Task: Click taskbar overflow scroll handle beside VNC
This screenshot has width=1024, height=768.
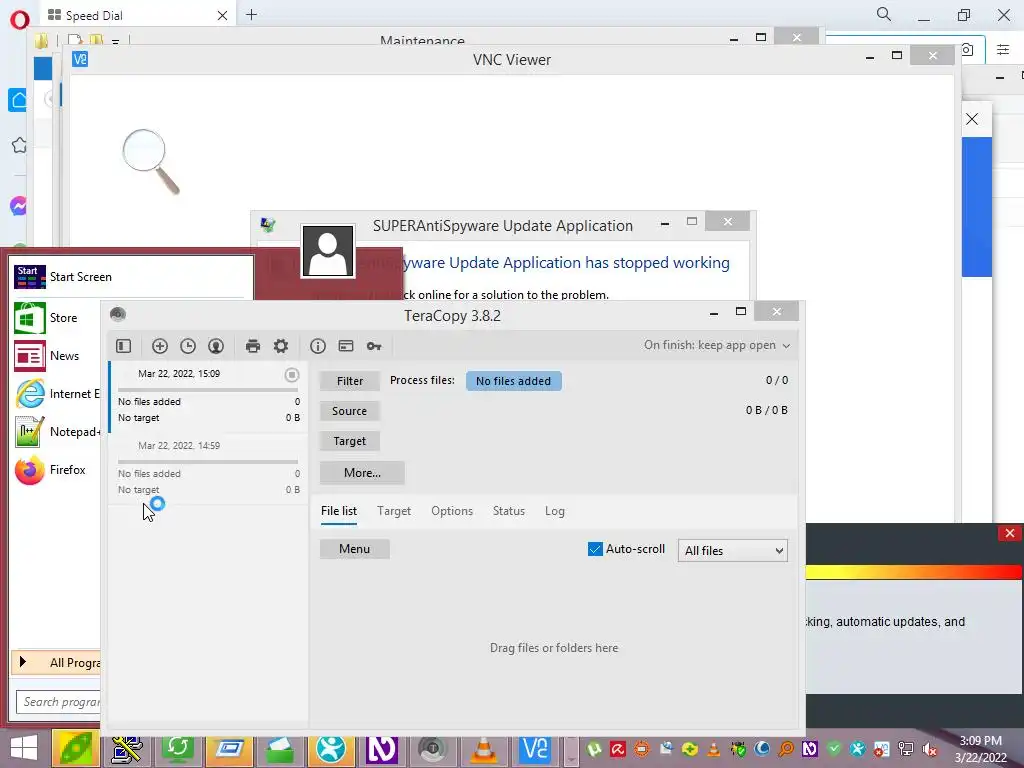Action: tap(571, 750)
